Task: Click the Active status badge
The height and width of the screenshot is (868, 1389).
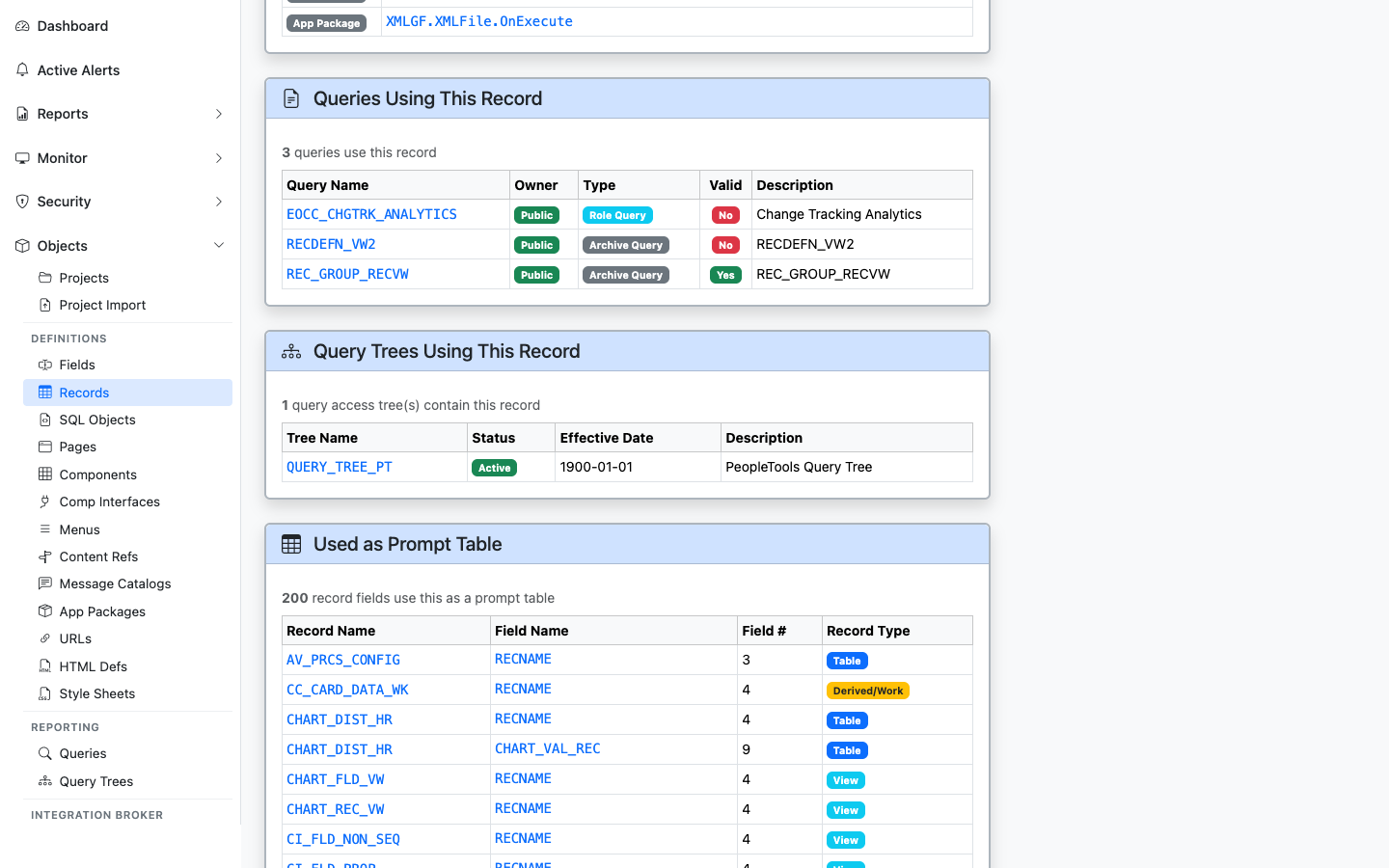Action: point(495,468)
